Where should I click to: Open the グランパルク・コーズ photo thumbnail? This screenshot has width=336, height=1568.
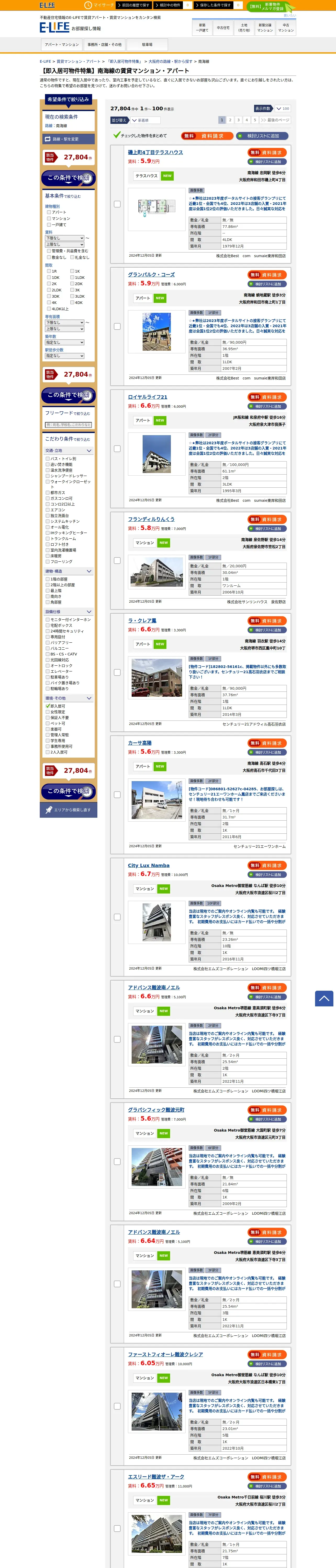pyautogui.click(x=157, y=332)
